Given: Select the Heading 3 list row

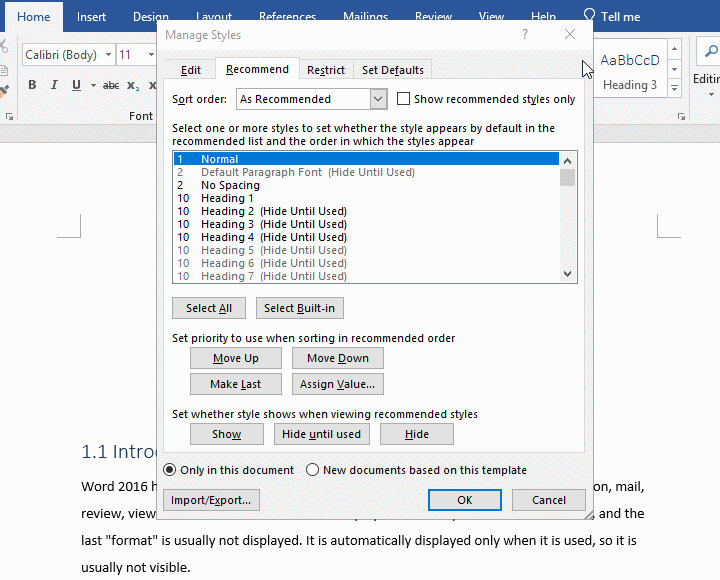Looking at the screenshot, I should [x=366, y=224].
